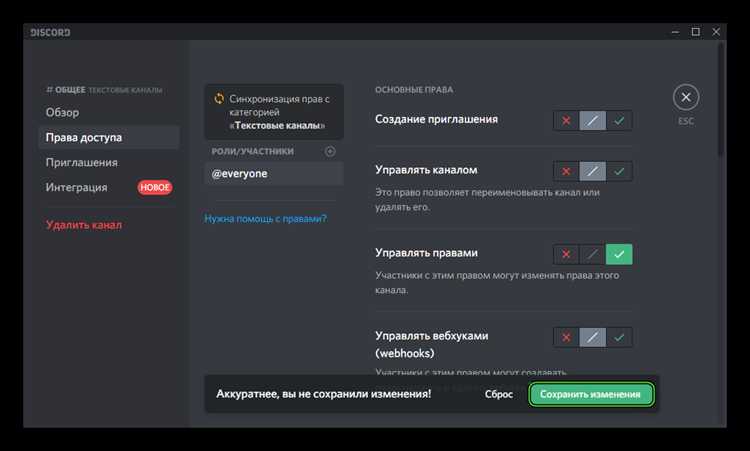Deny the Управлять правами permission
This screenshot has height=451, width=750.
point(566,254)
